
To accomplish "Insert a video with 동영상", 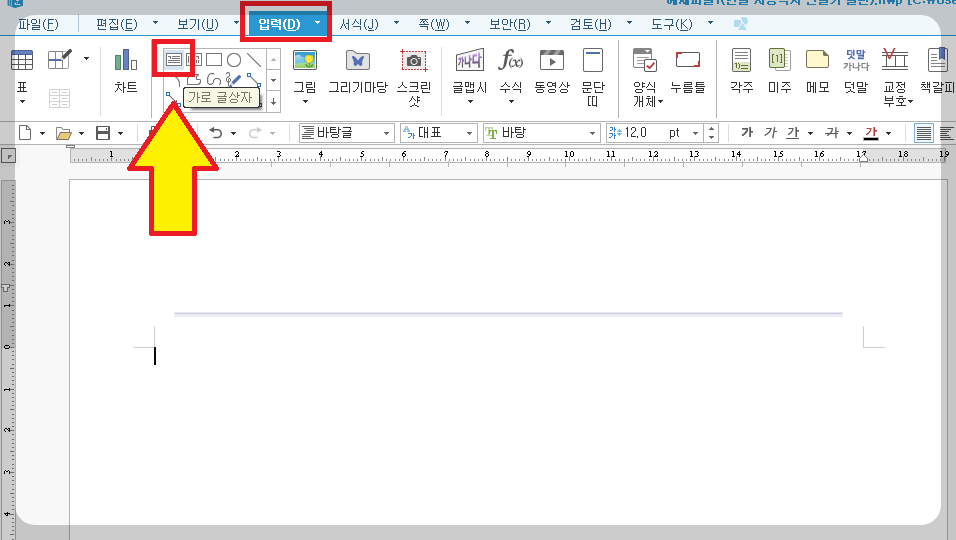I will click(x=552, y=71).
